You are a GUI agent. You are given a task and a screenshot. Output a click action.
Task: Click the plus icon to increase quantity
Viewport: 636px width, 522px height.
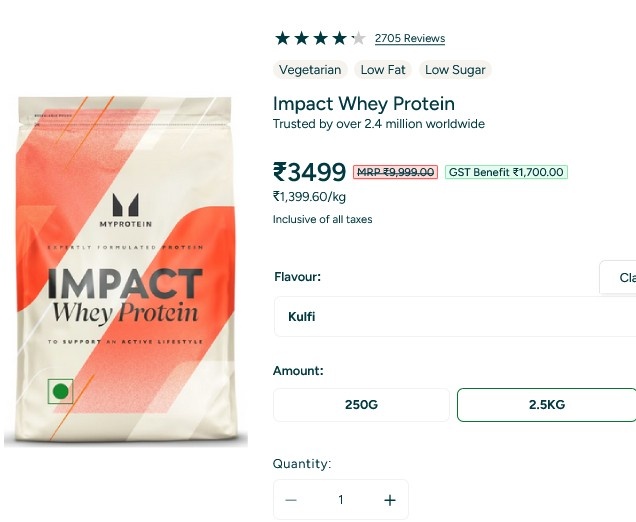click(390, 500)
